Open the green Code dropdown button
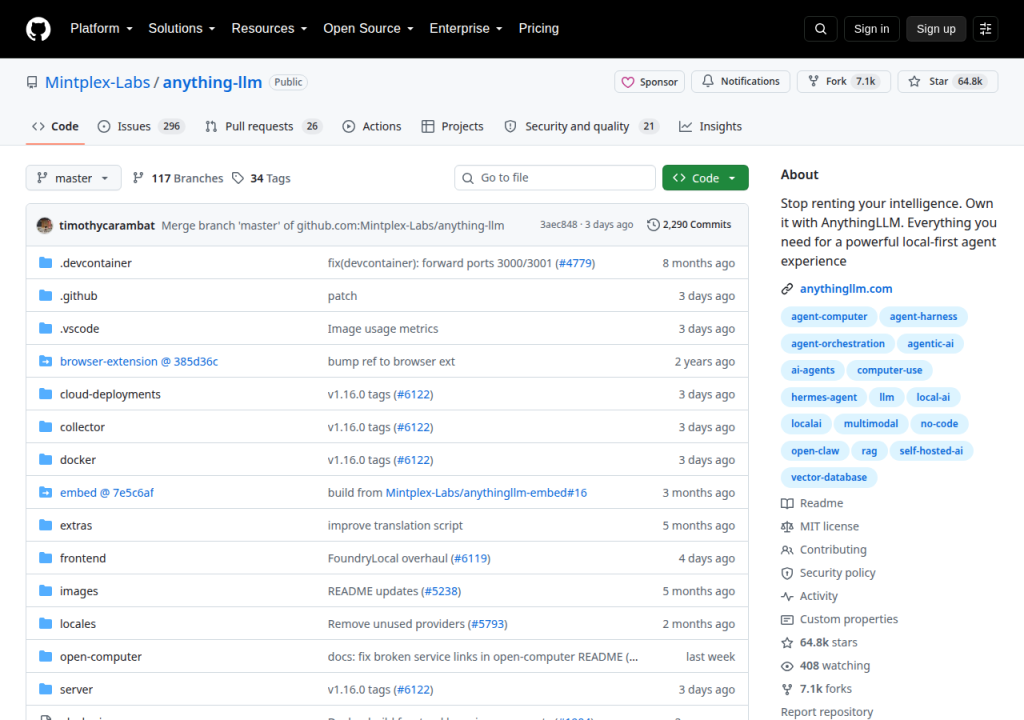 click(705, 178)
